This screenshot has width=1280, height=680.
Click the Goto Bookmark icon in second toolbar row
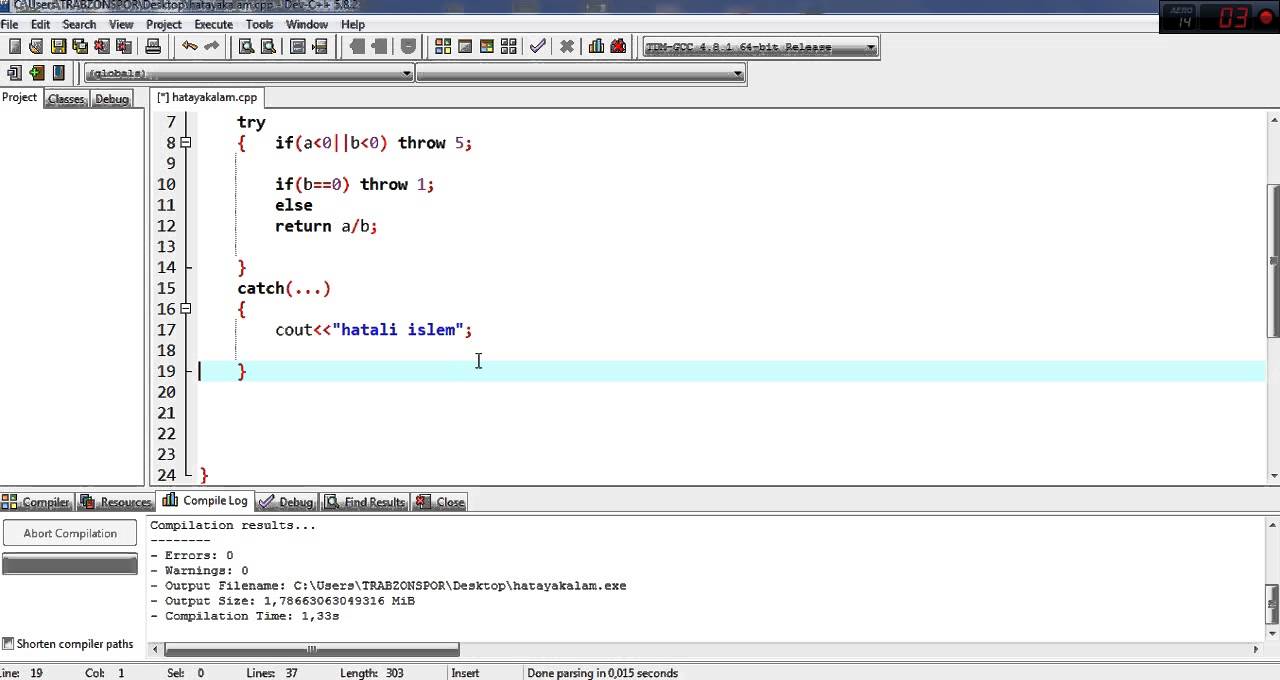(x=58, y=73)
